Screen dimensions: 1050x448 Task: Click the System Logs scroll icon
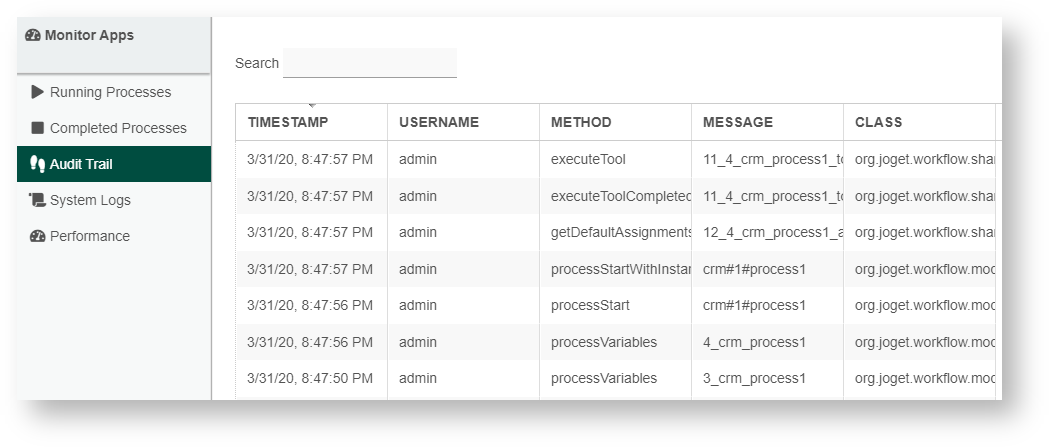[x=38, y=200]
